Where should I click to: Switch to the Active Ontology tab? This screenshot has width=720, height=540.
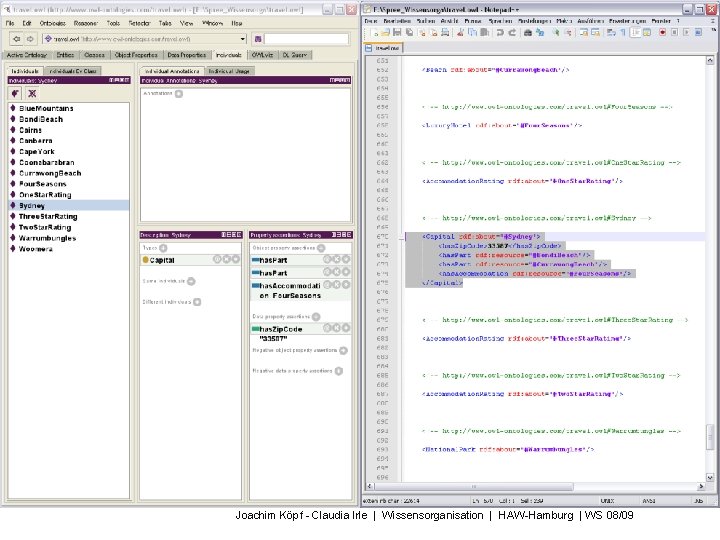click(27, 55)
